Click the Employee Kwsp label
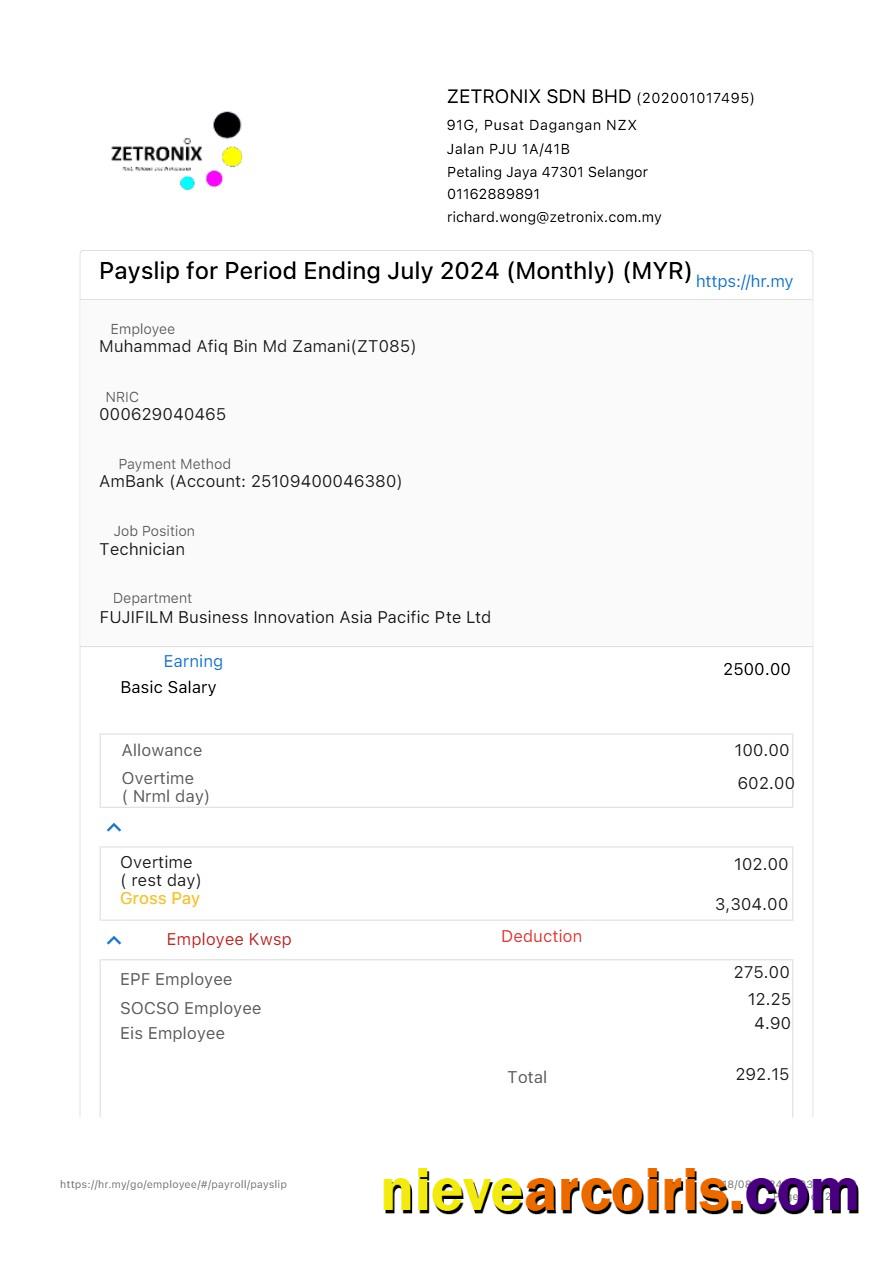 pyautogui.click(x=229, y=940)
